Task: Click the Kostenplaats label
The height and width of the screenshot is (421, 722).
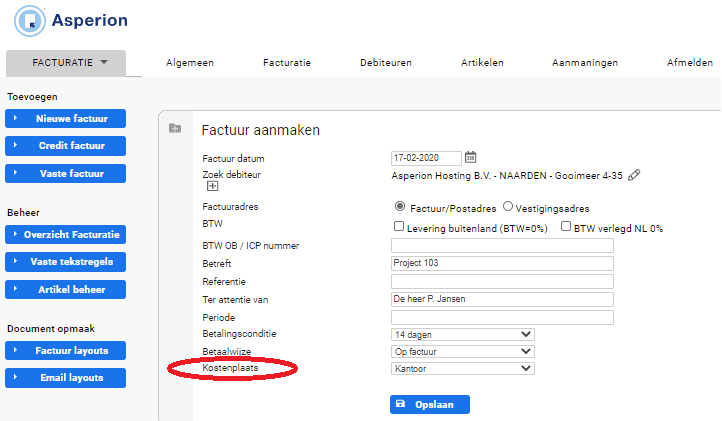Action: 230,368
